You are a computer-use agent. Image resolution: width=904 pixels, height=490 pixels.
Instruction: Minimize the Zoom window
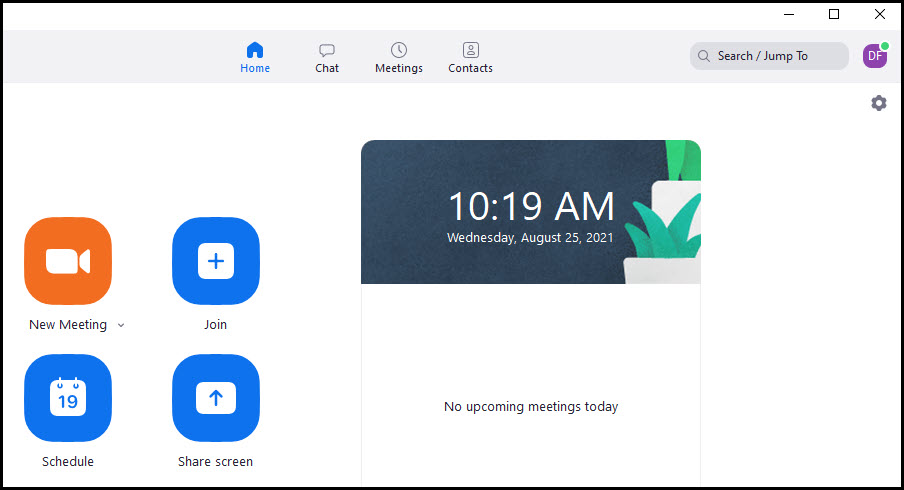click(x=789, y=14)
